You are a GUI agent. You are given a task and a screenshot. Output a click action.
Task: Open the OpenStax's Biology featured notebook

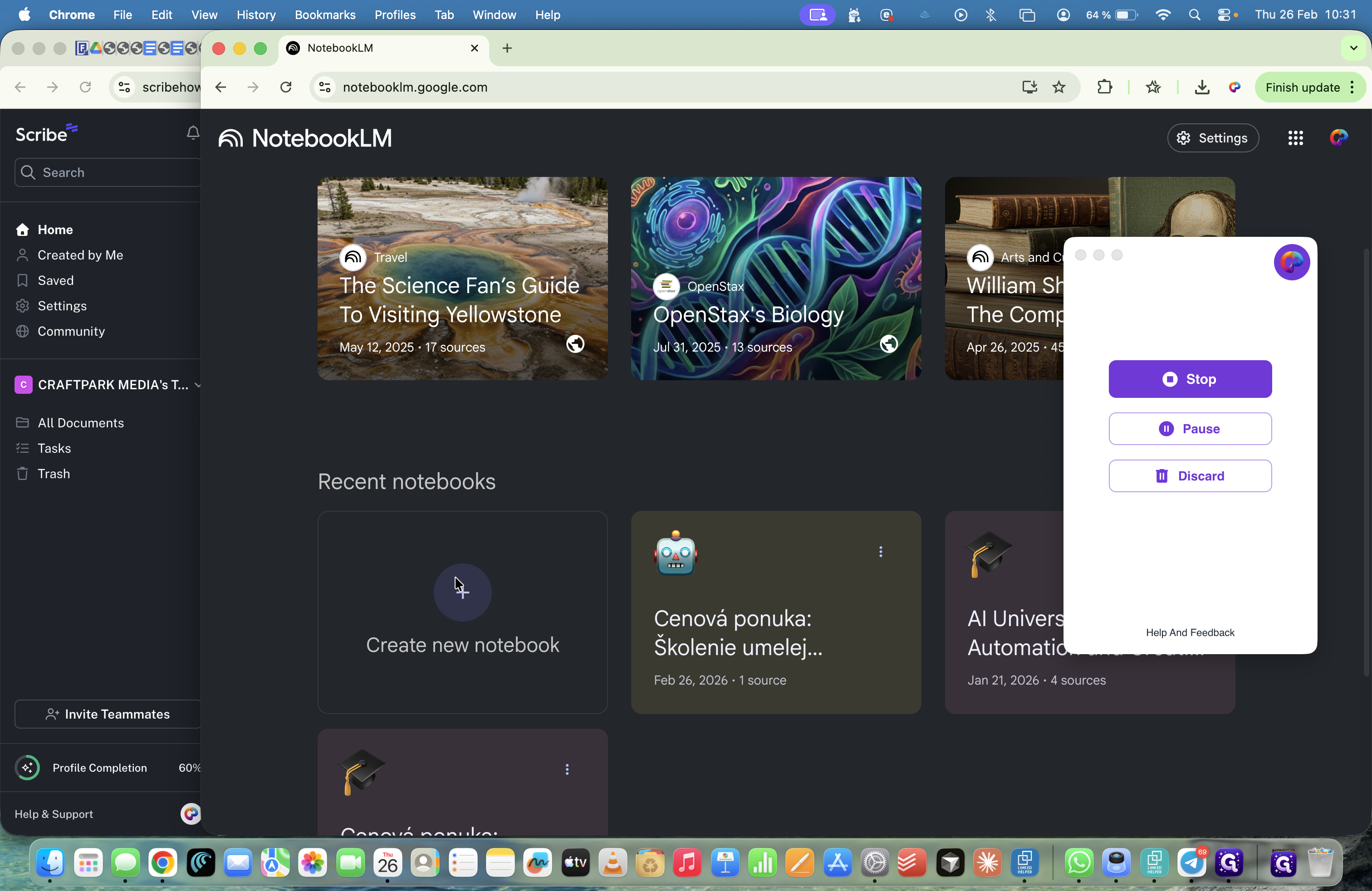coord(775,279)
